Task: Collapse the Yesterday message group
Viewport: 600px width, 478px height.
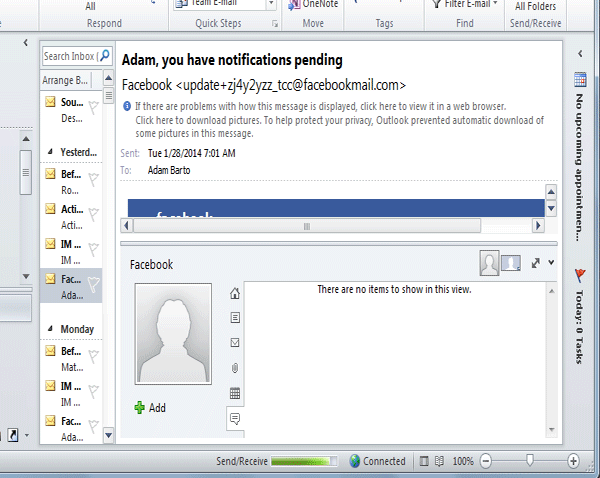Action: click(x=50, y=152)
